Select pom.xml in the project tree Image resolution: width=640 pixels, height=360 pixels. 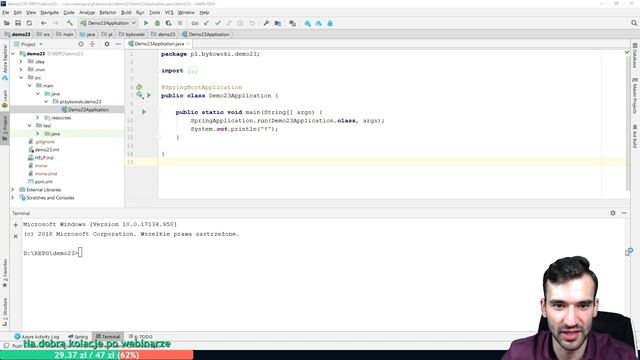43,182
